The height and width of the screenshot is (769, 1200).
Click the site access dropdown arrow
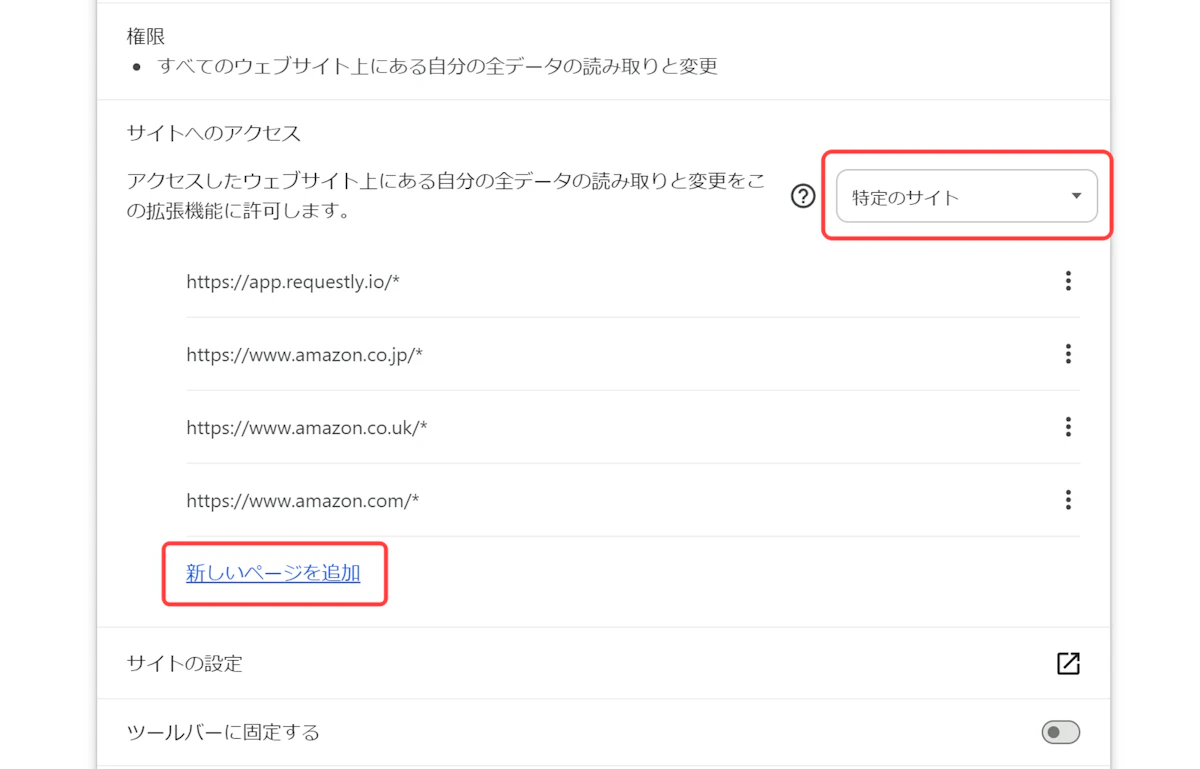point(1076,196)
